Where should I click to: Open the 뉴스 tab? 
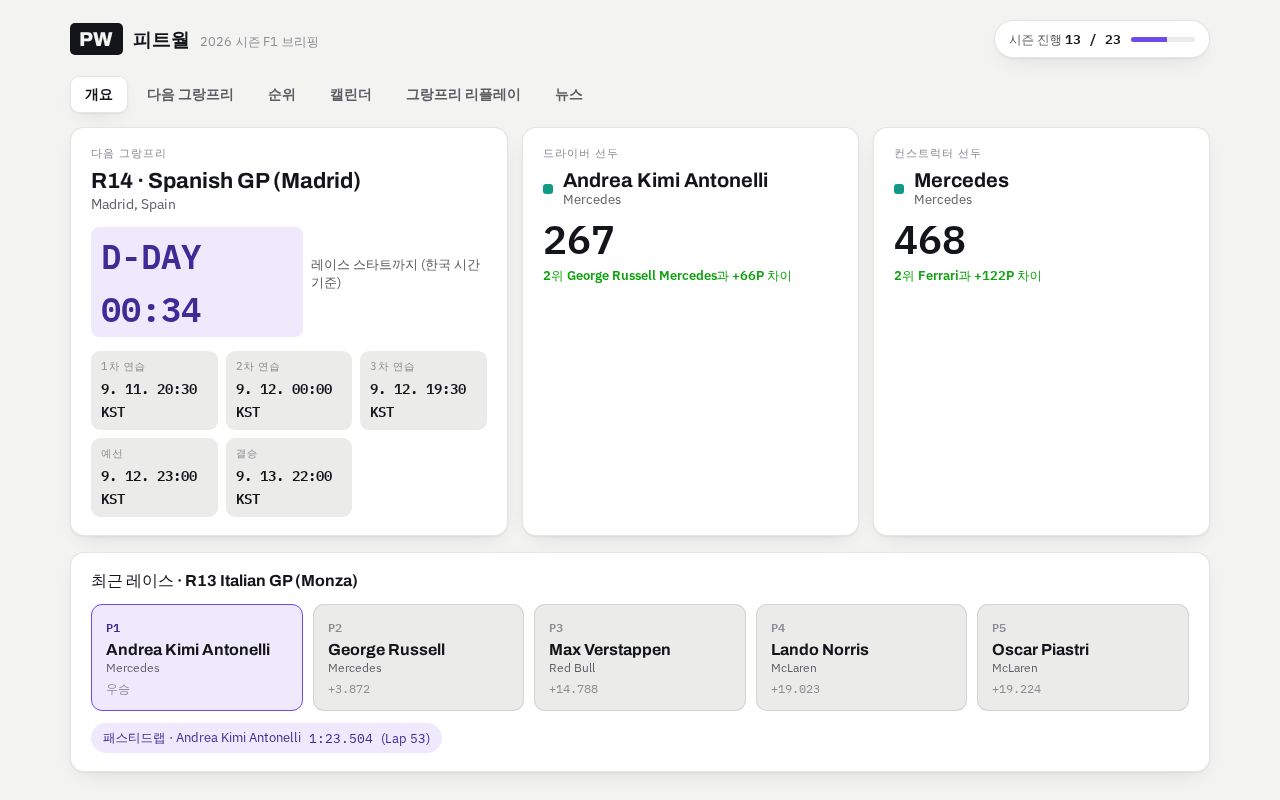pyautogui.click(x=569, y=95)
